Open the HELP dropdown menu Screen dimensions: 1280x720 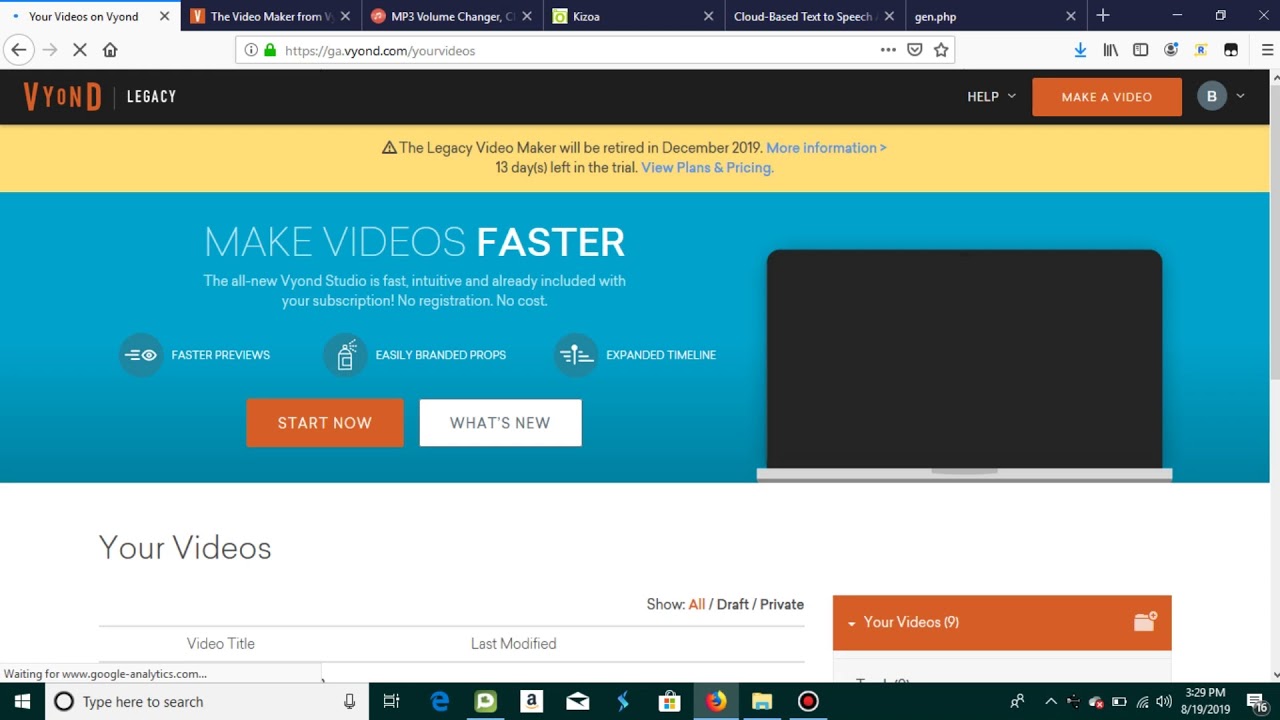(991, 97)
